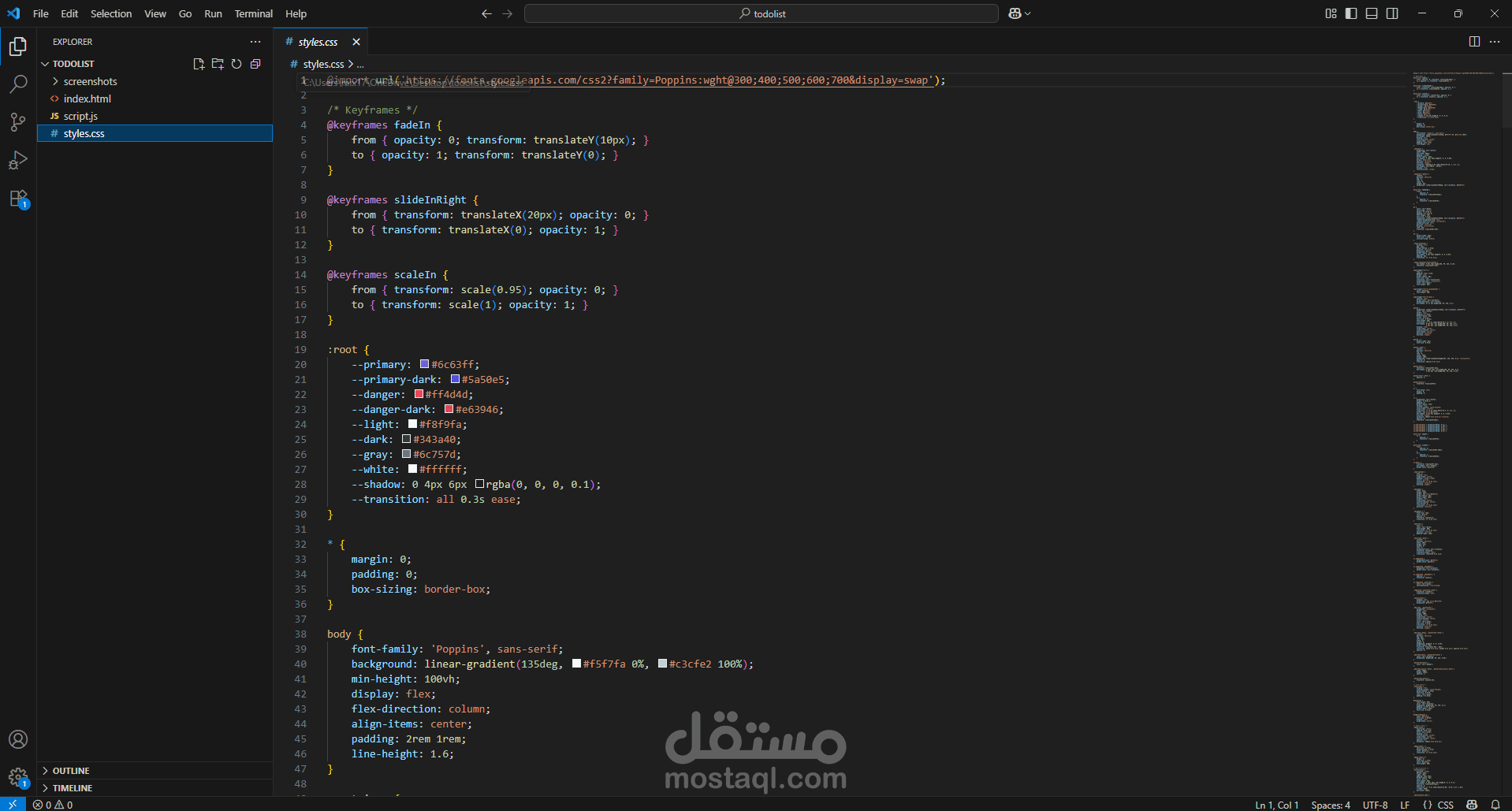Toggle the primary side bar visibility
The width and height of the screenshot is (1512, 811).
(x=1351, y=13)
